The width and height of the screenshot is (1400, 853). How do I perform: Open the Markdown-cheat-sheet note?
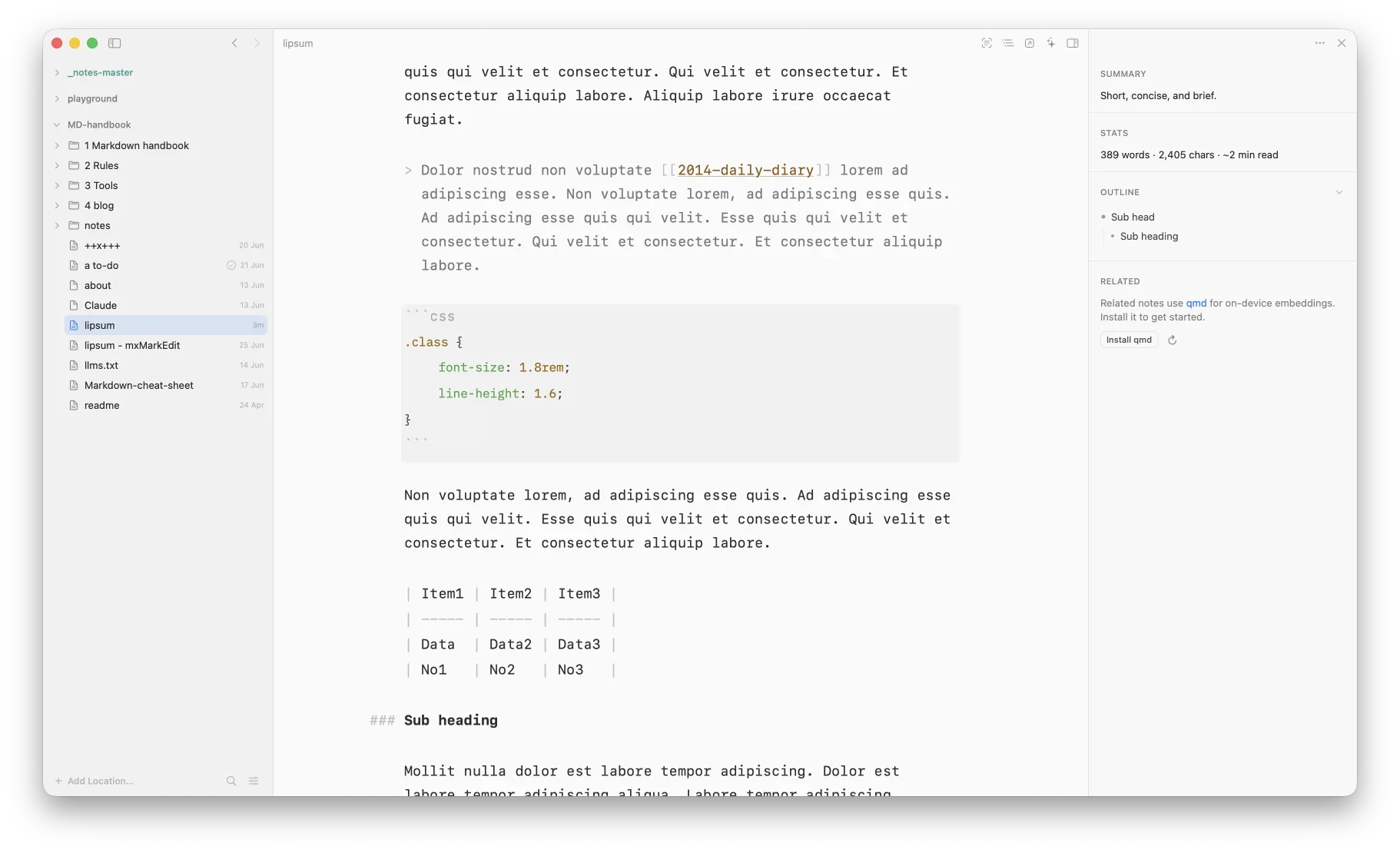click(x=166, y=385)
